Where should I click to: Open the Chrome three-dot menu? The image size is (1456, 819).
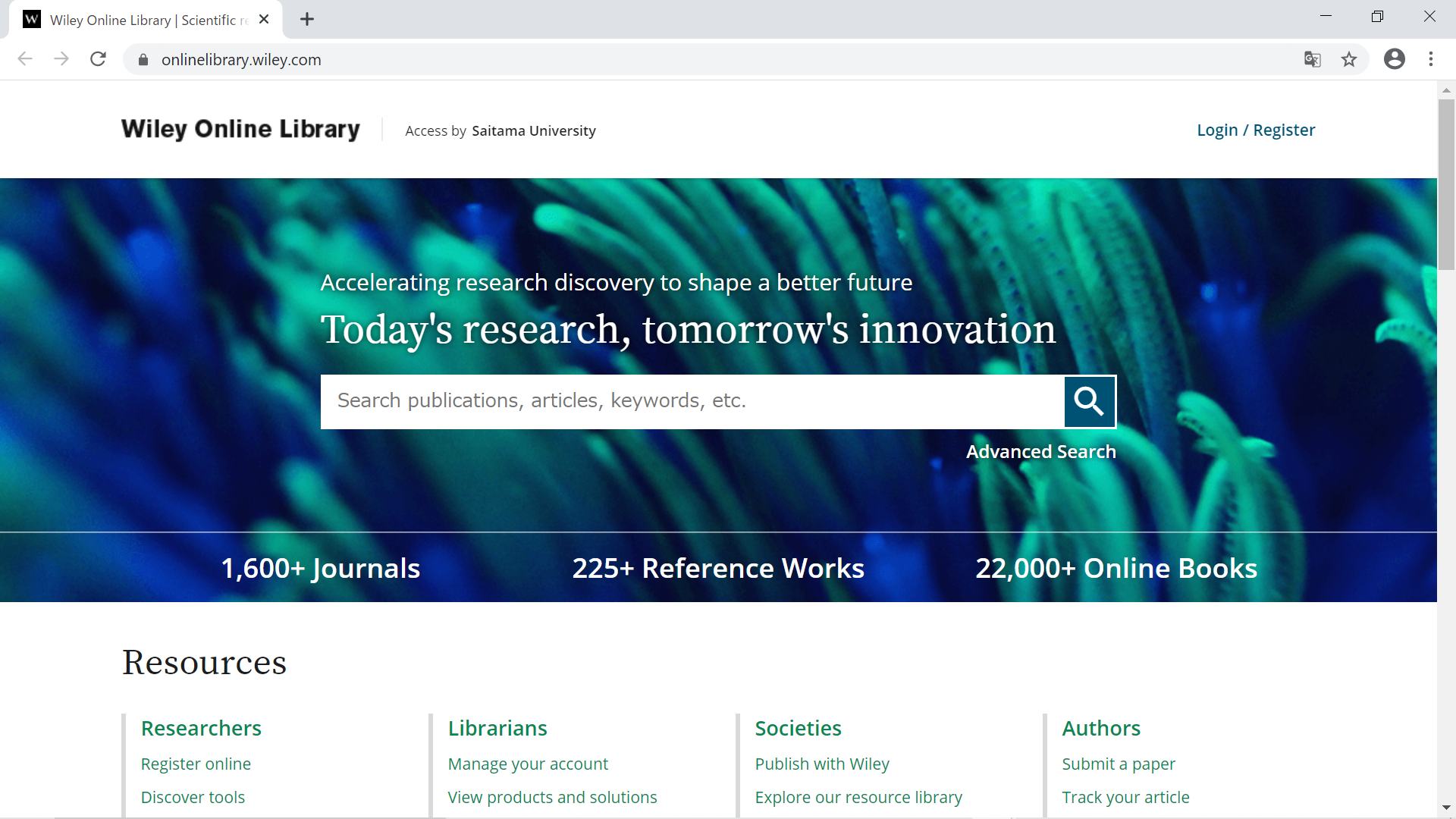point(1431,59)
